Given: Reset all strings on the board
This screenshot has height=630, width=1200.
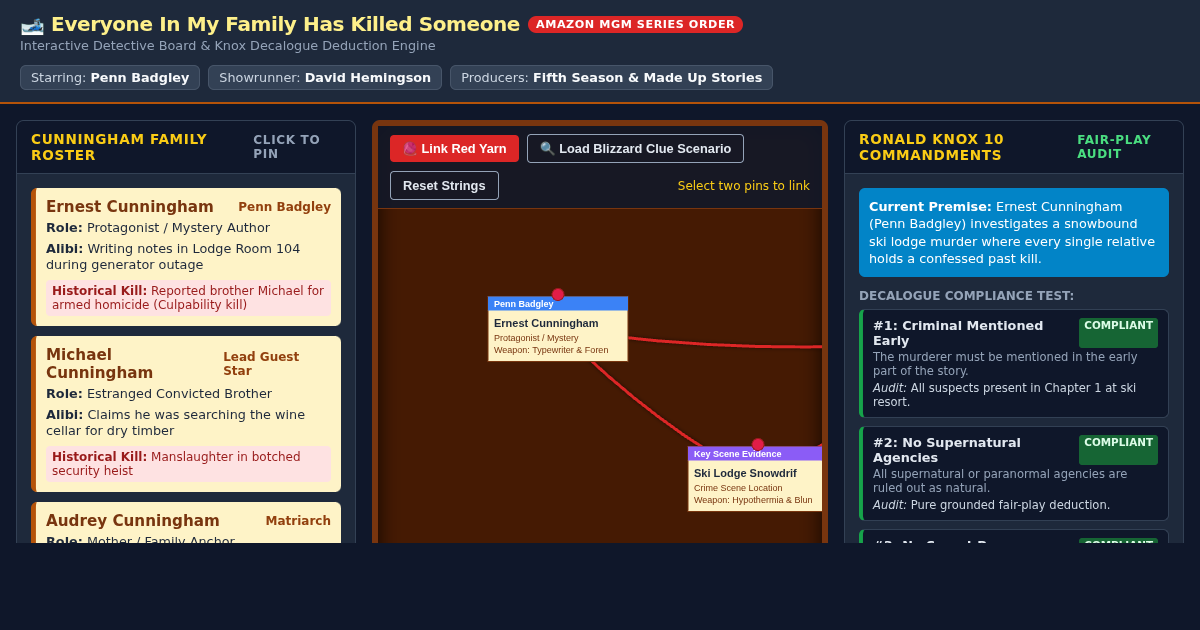Looking at the screenshot, I should 444,185.
